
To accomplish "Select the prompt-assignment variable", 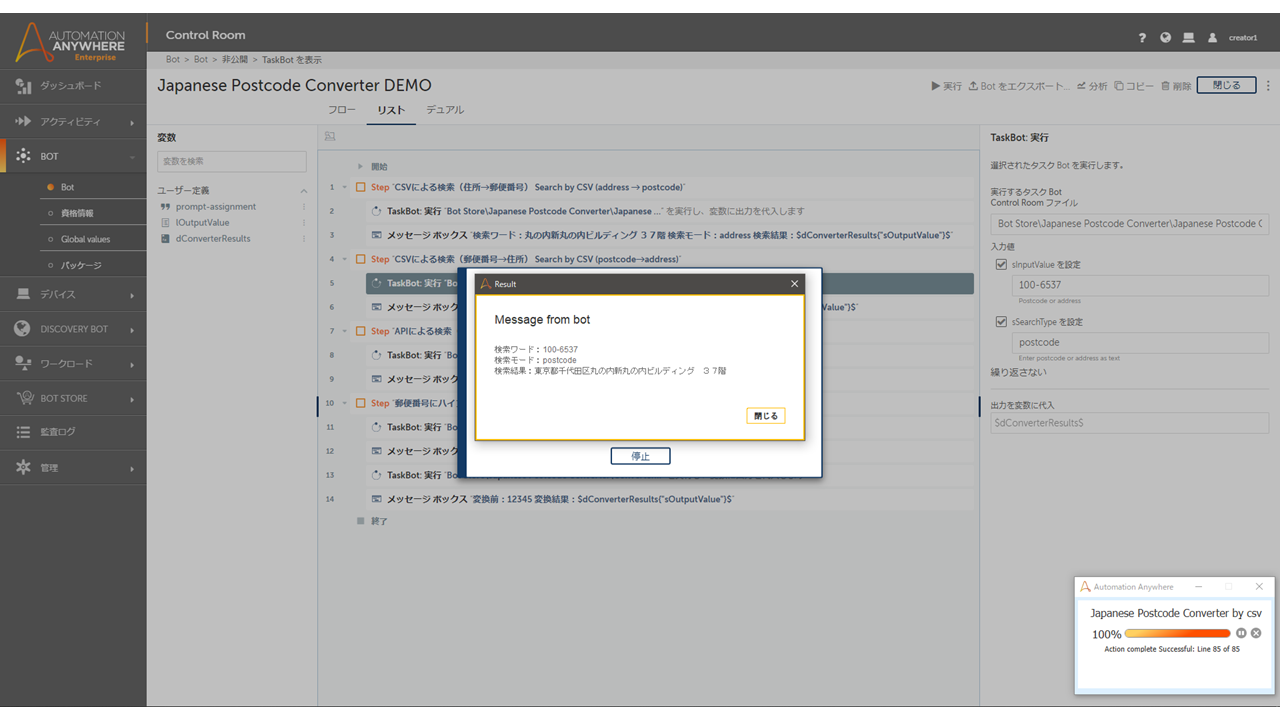I will point(215,207).
